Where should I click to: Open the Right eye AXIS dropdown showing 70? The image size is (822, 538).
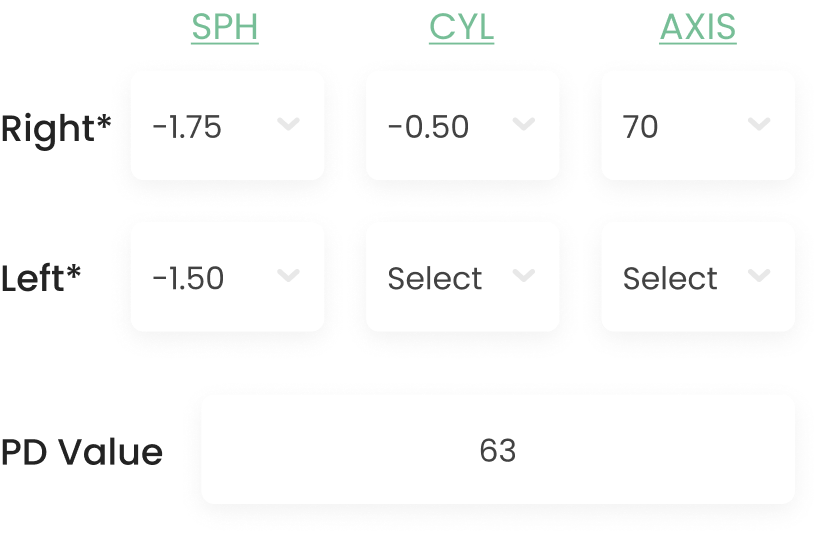[697, 126]
